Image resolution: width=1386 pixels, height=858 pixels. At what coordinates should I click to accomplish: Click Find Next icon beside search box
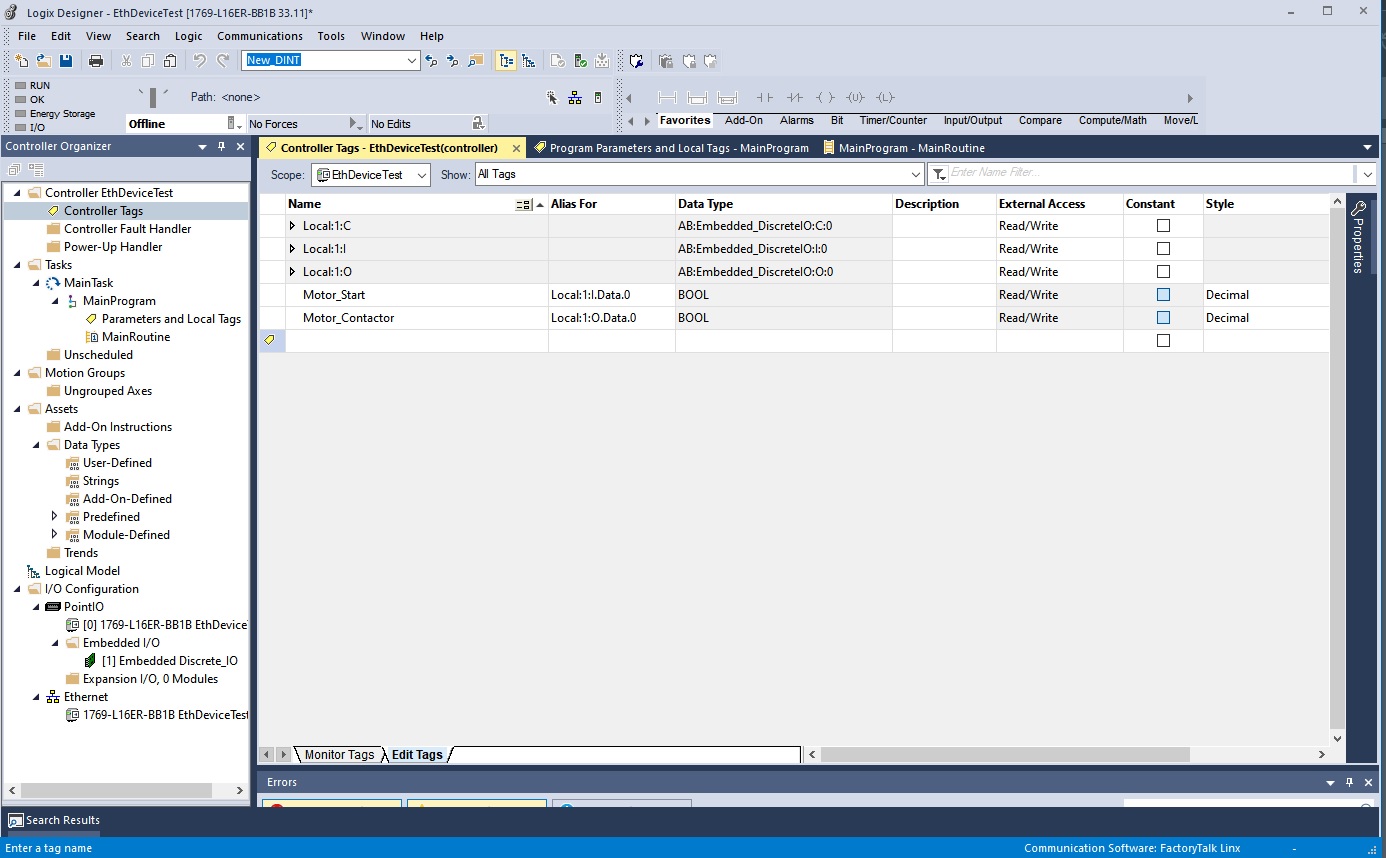pos(452,61)
